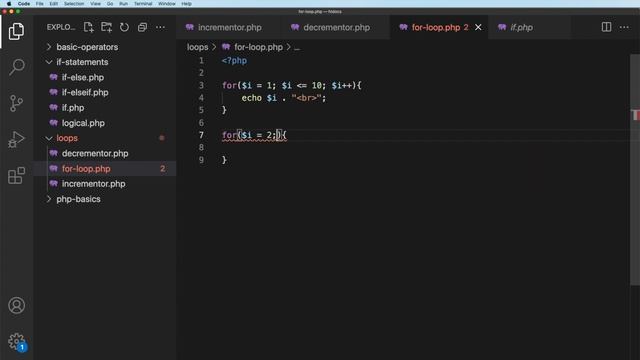Click the PHP icon on decrementor.php tab
Screen dimensions: 640x360
(x=295, y=27)
